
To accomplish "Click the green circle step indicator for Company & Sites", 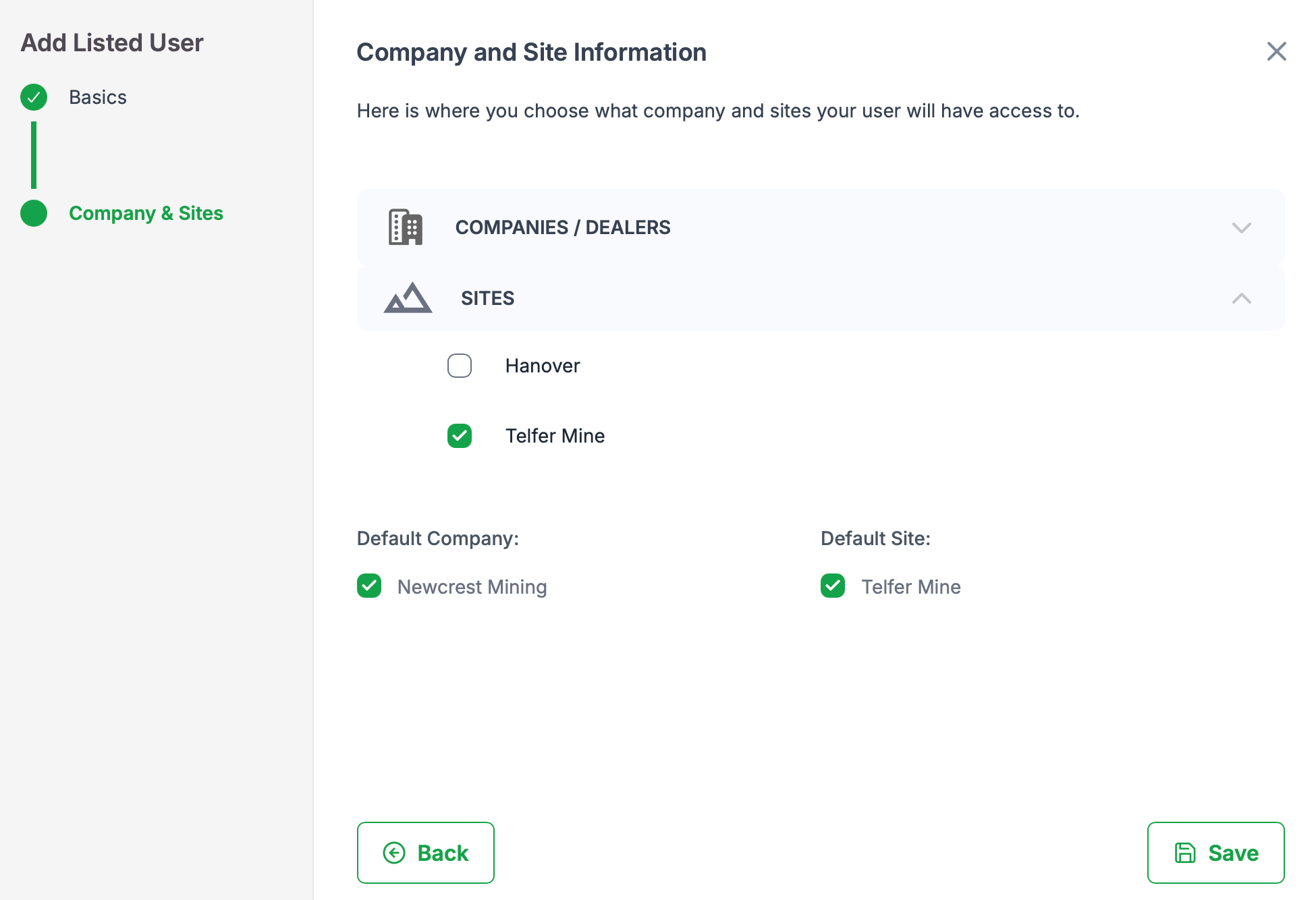I will tap(34, 213).
